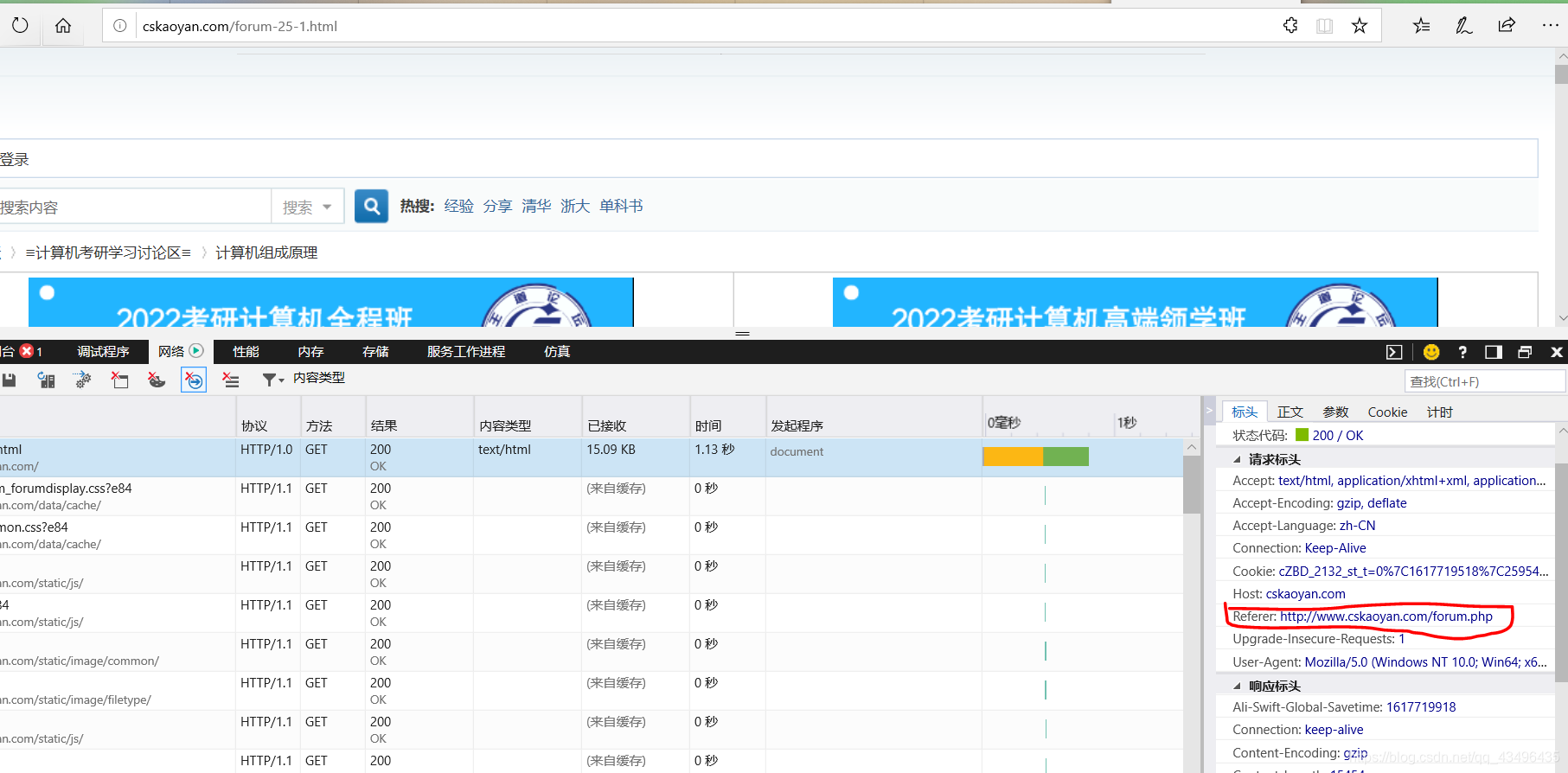Viewport: 1568px width, 773px height.
Task: Go to the browser home page
Action: pyautogui.click(x=63, y=26)
